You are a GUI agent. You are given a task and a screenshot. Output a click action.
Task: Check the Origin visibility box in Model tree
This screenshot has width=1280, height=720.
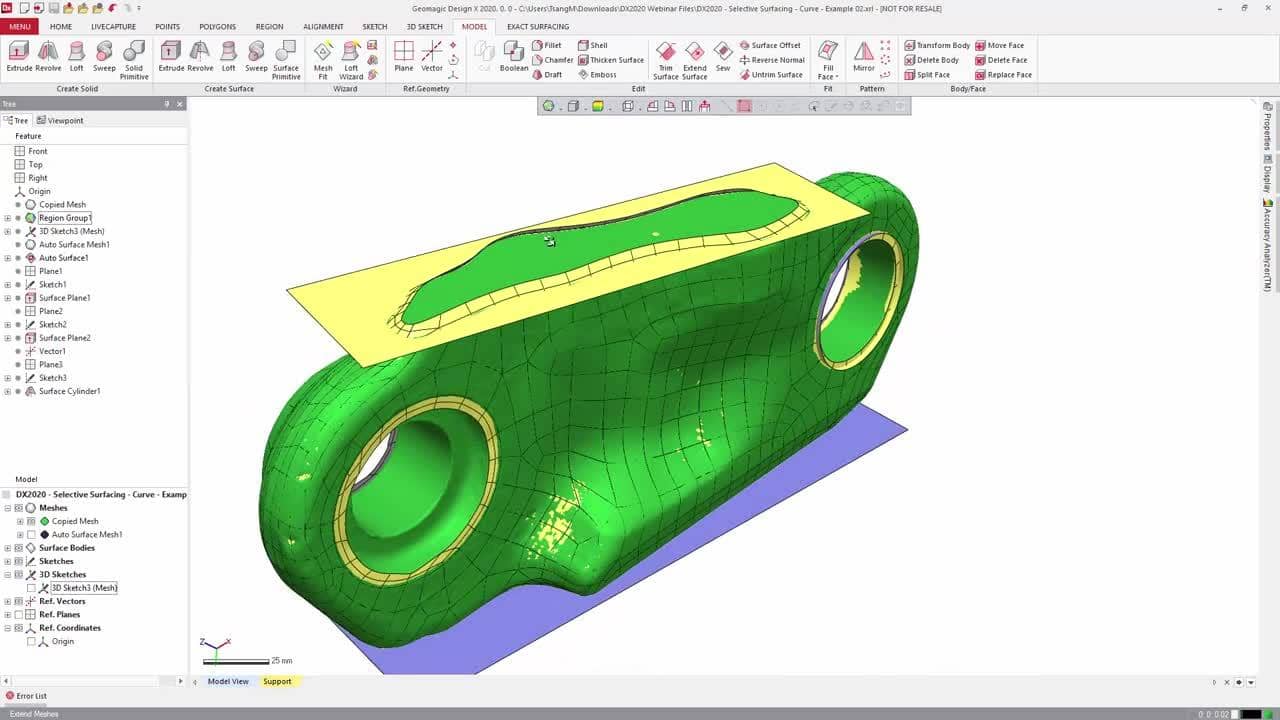[31, 642]
